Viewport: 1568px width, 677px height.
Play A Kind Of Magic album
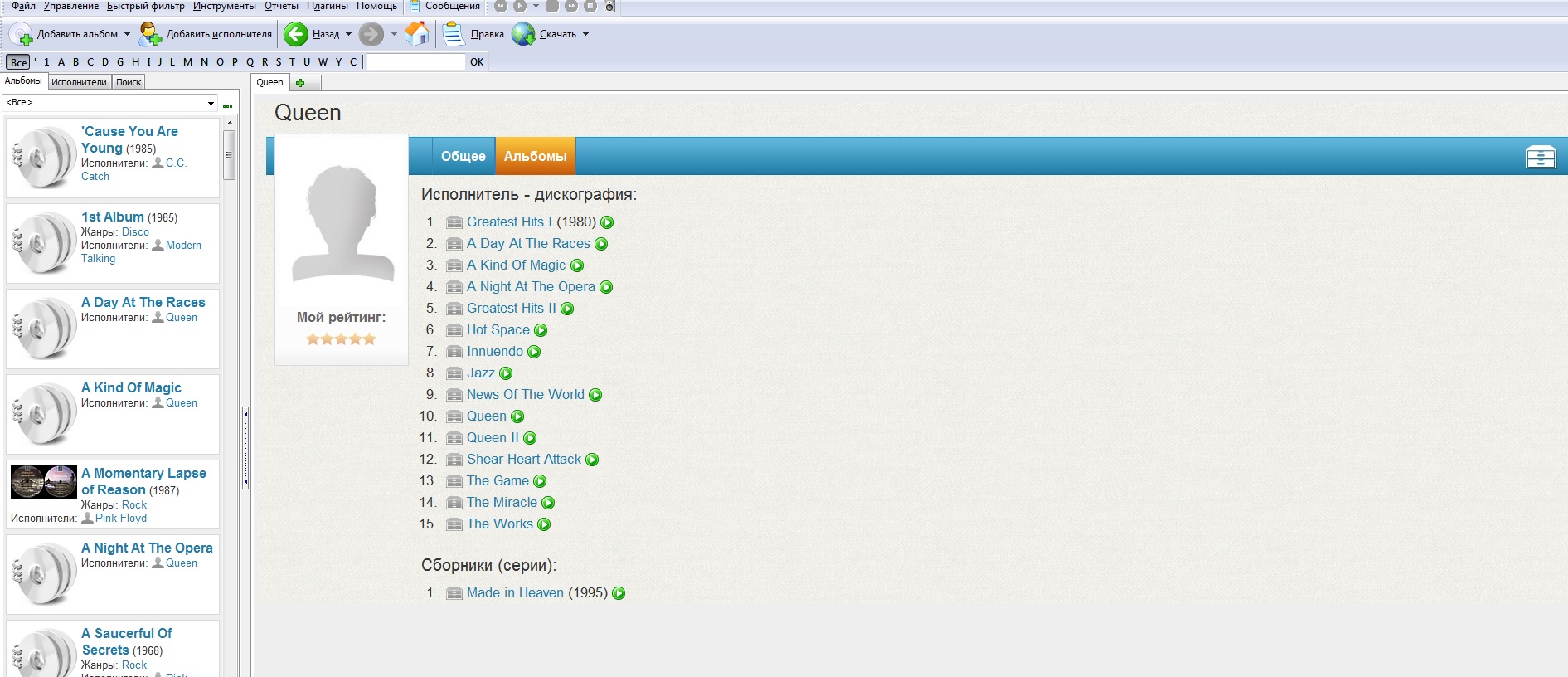click(577, 265)
